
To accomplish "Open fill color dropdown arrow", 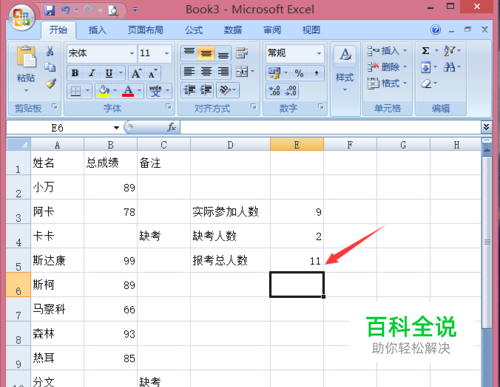I will coord(115,90).
